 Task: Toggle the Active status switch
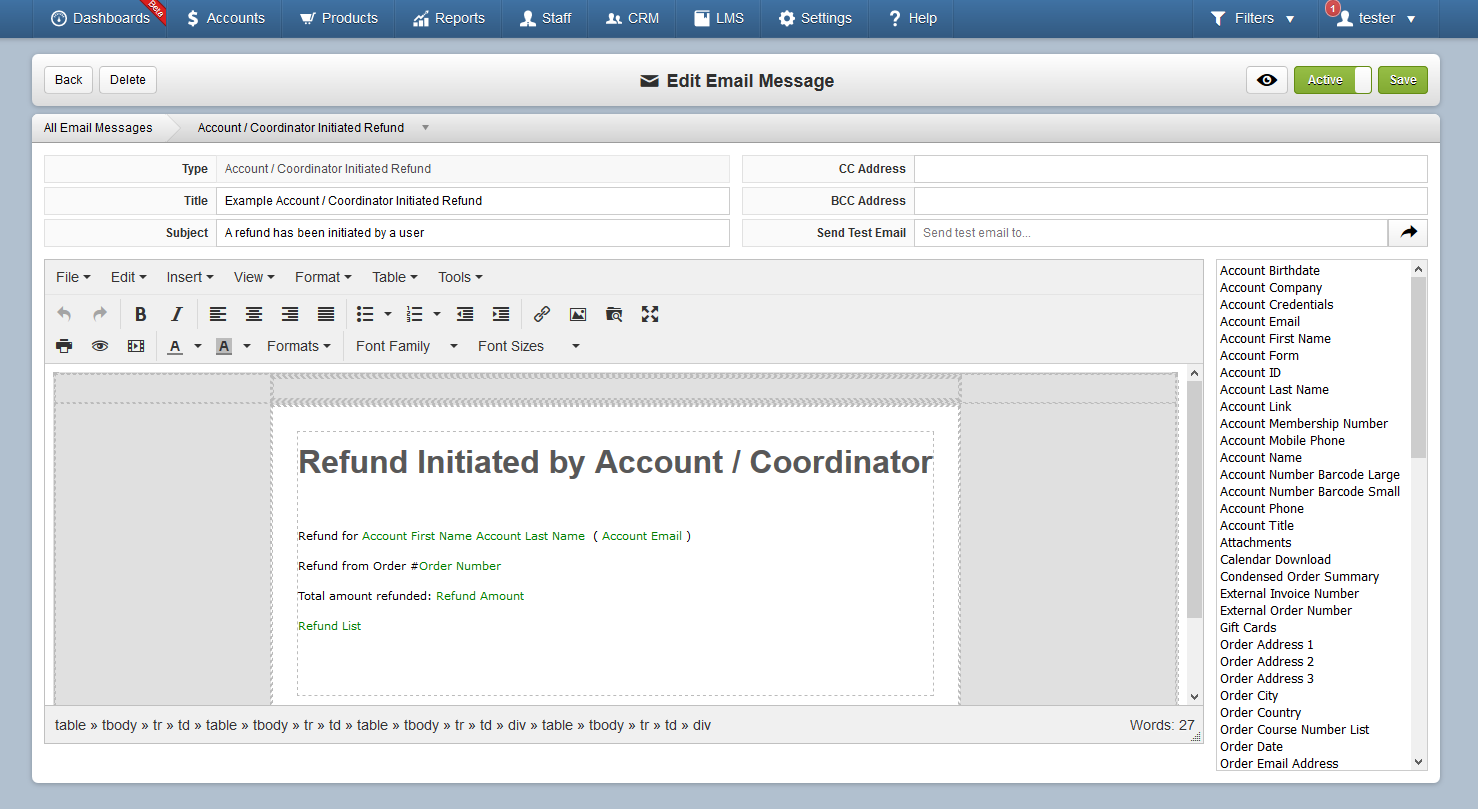point(1333,80)
